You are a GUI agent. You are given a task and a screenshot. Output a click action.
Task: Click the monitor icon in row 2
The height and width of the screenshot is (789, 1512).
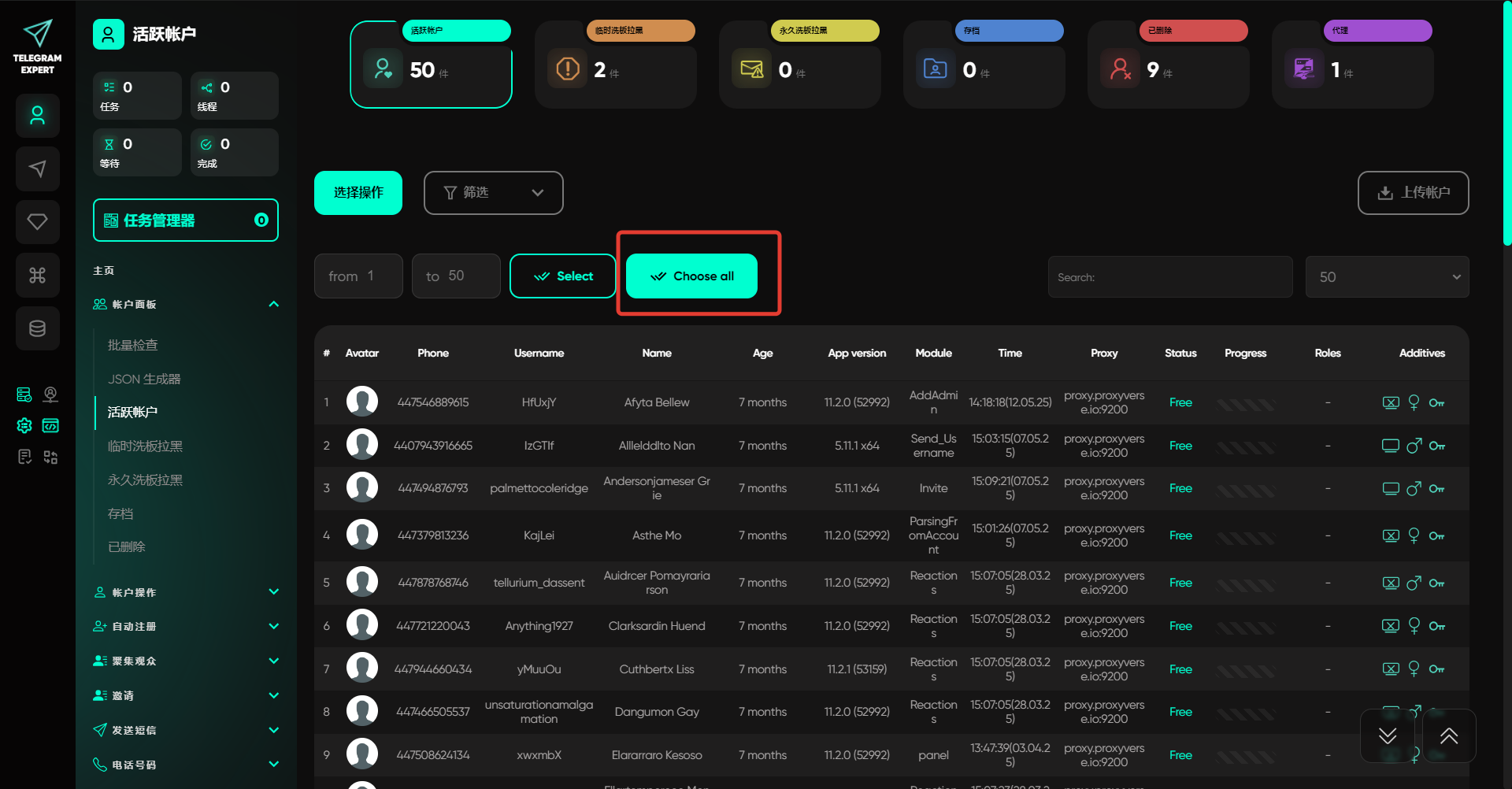pyautogui.click(x=1390, y=446)
